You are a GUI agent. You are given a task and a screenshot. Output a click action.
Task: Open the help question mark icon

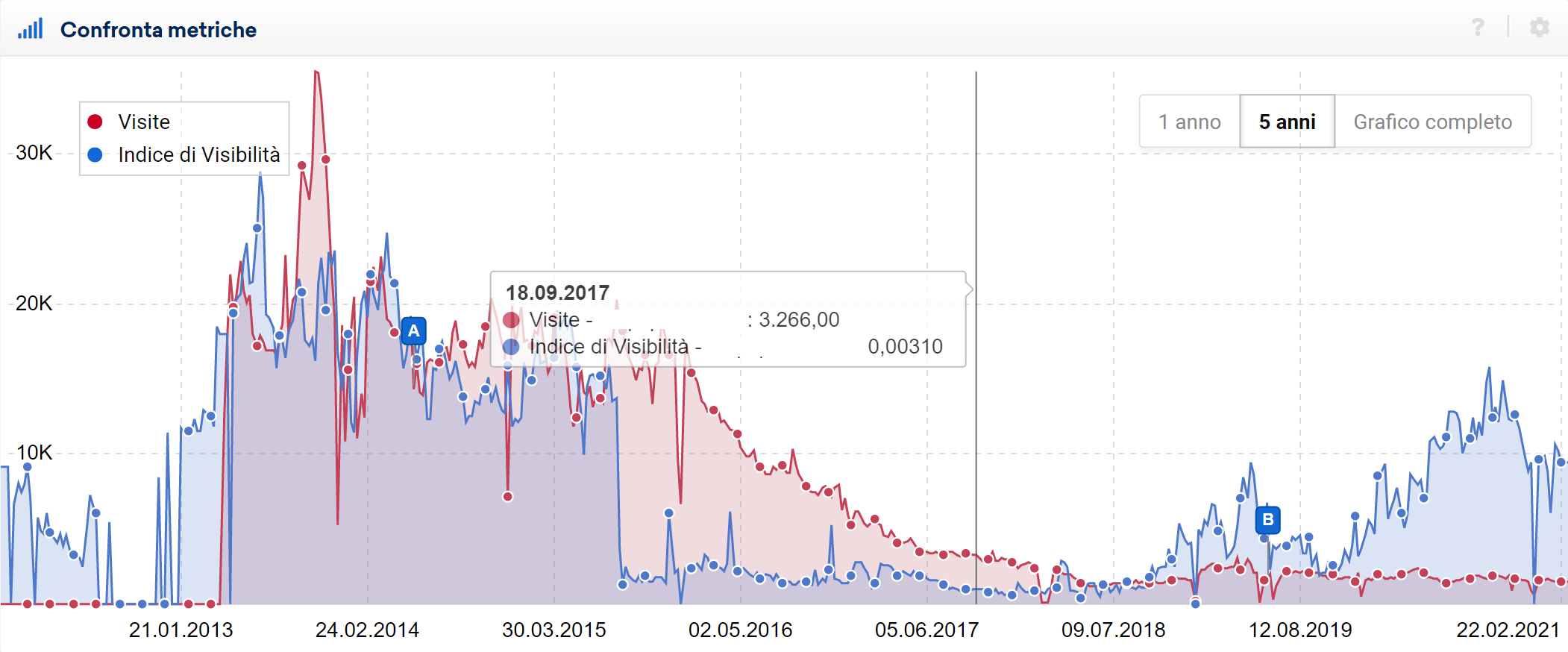click(1478, 28)
